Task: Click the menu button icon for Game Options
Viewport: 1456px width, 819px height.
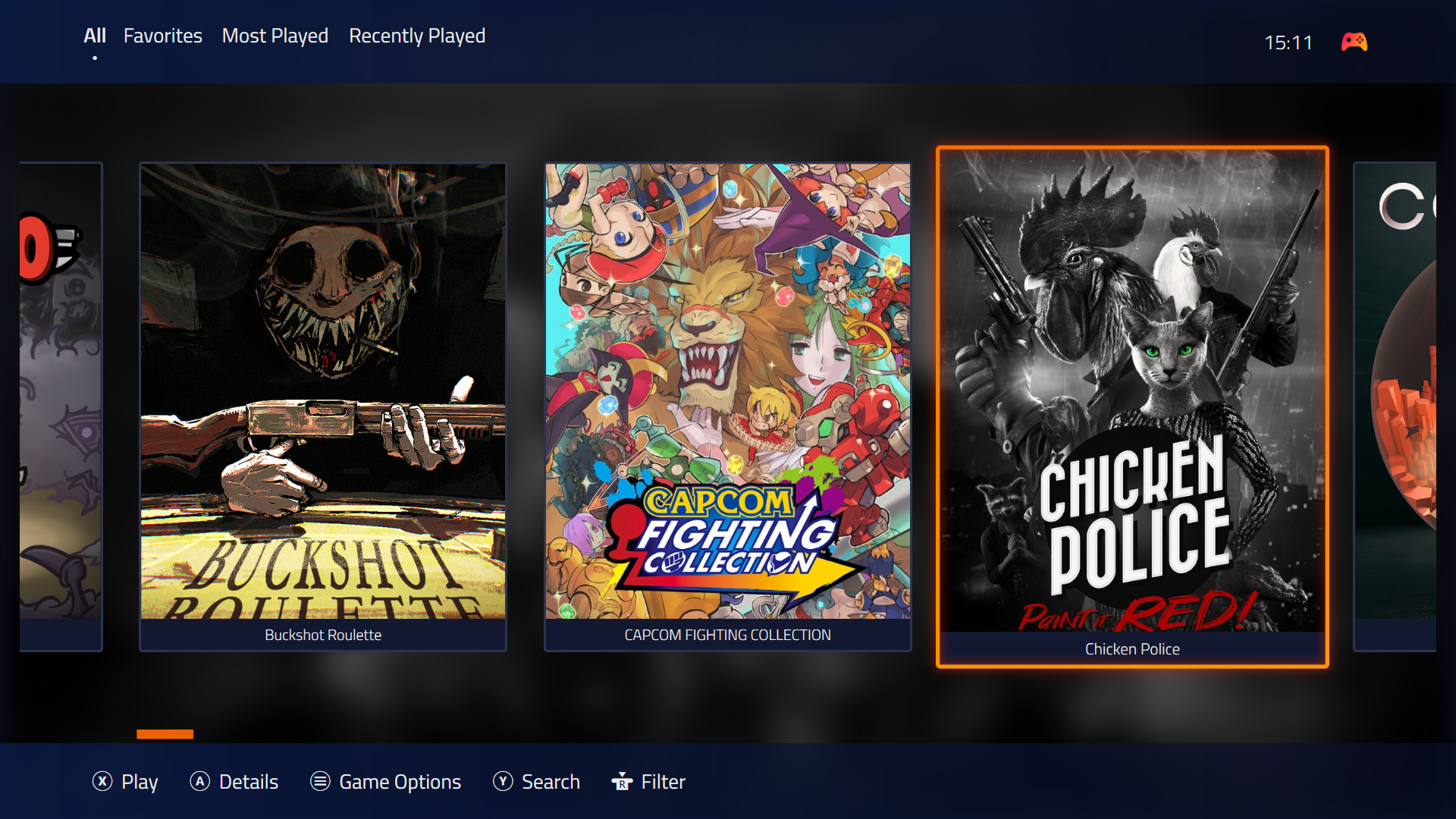Action: point(320,781)
